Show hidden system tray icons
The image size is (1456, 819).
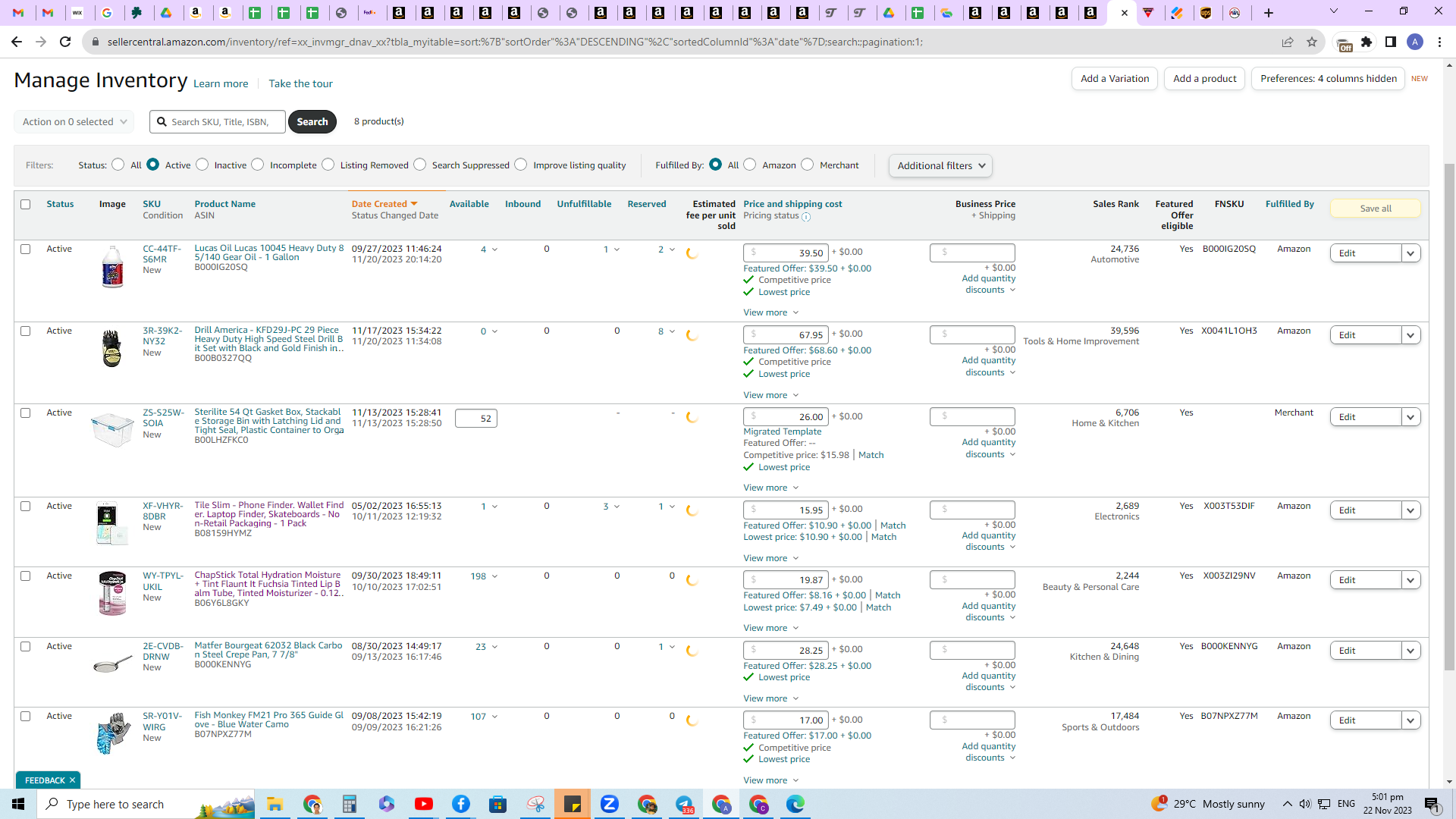tap(1287, 804)
